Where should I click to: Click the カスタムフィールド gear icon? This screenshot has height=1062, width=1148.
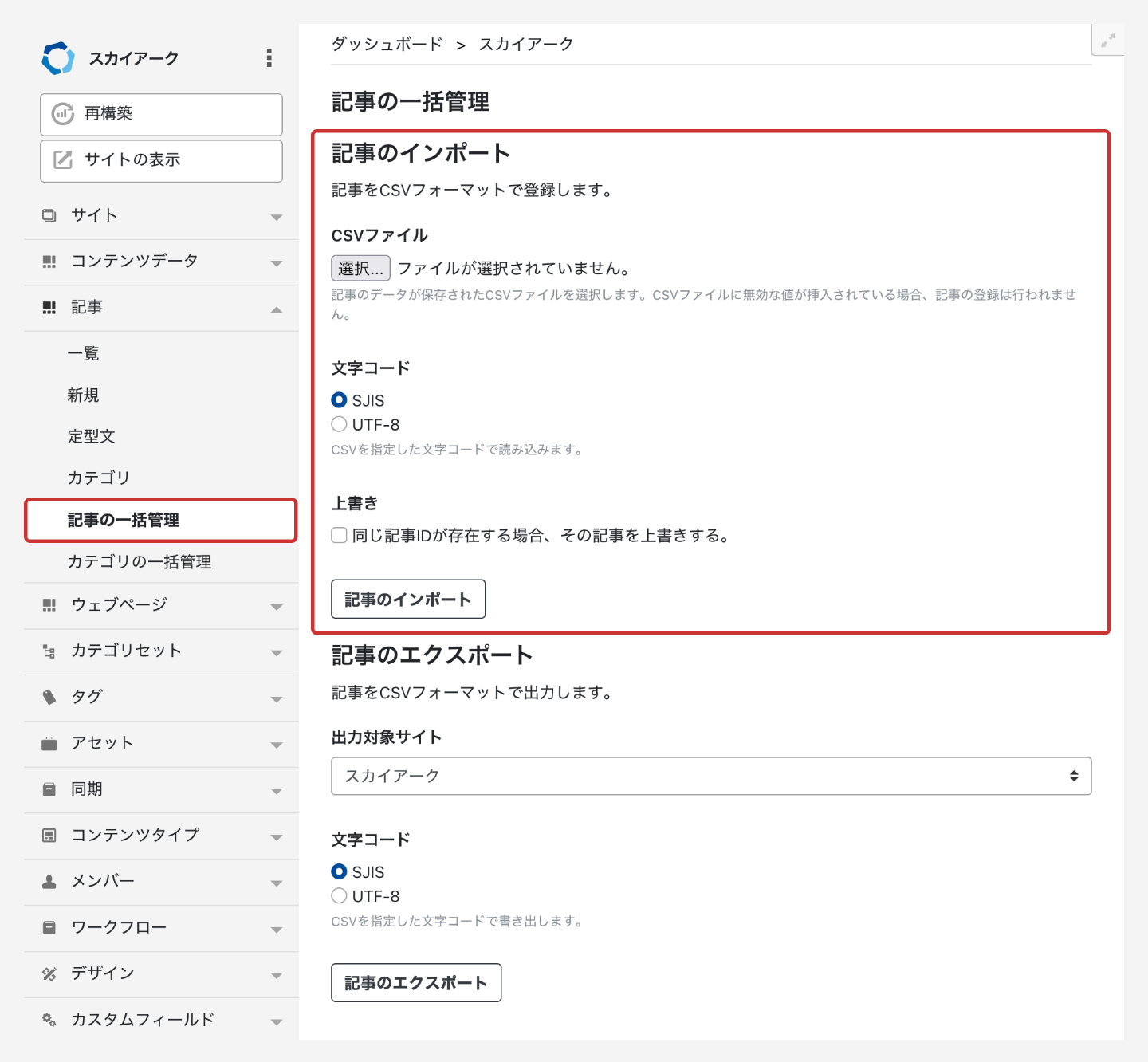click(x=49, y=1020)
